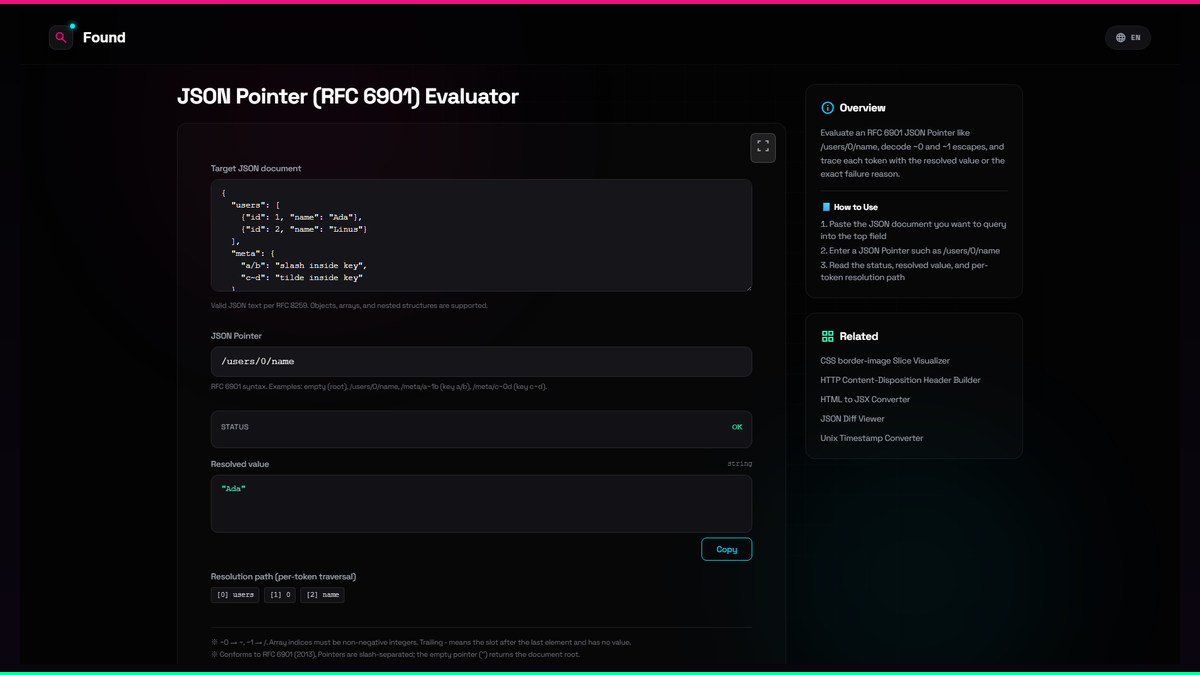
Task: Select the "[2] name" path token
Action: (322, 595)
